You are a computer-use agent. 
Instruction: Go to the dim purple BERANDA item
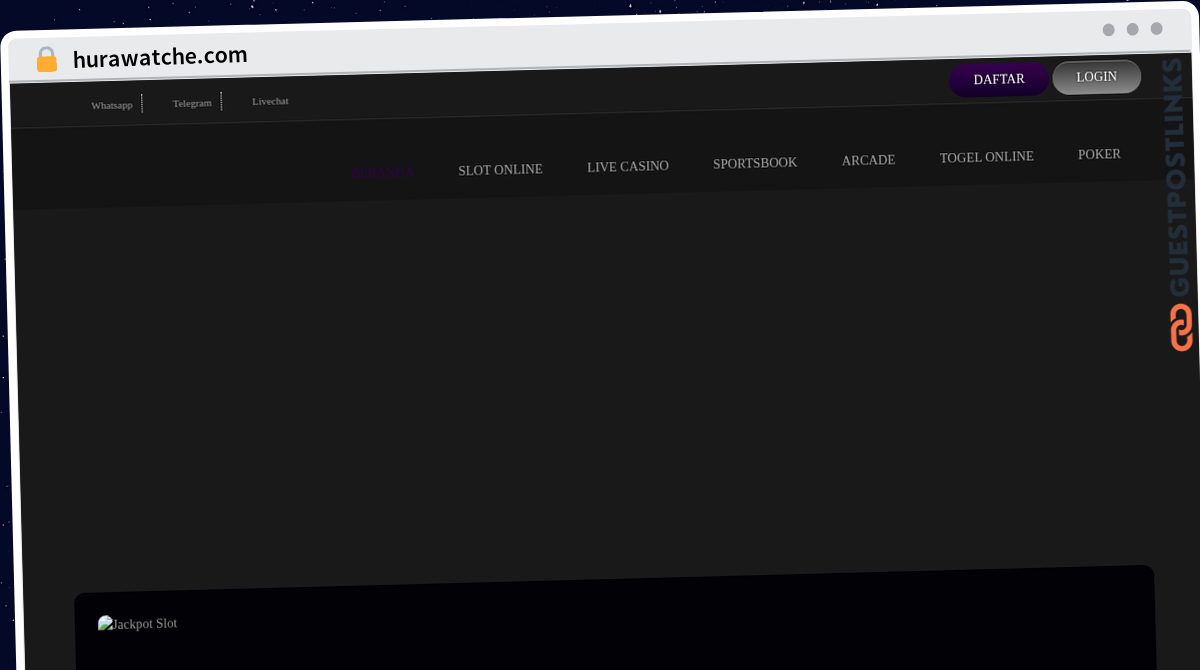pyautogui.click(x=382, y=173)
